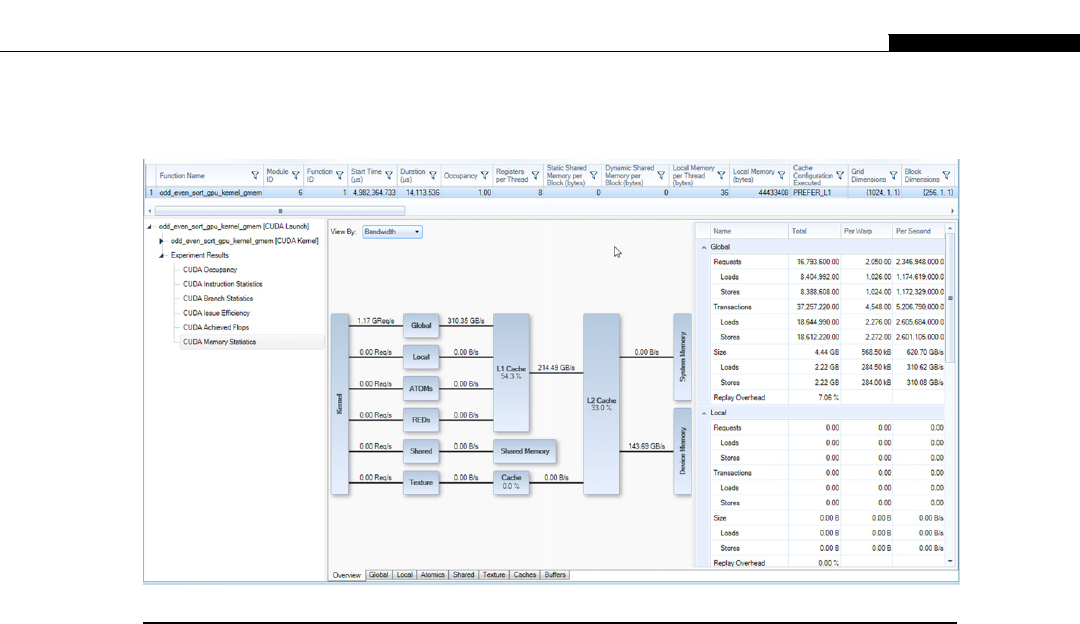Open Module ID column filter
Viewport: 1080px width, 624px height.
coord(295,176)
